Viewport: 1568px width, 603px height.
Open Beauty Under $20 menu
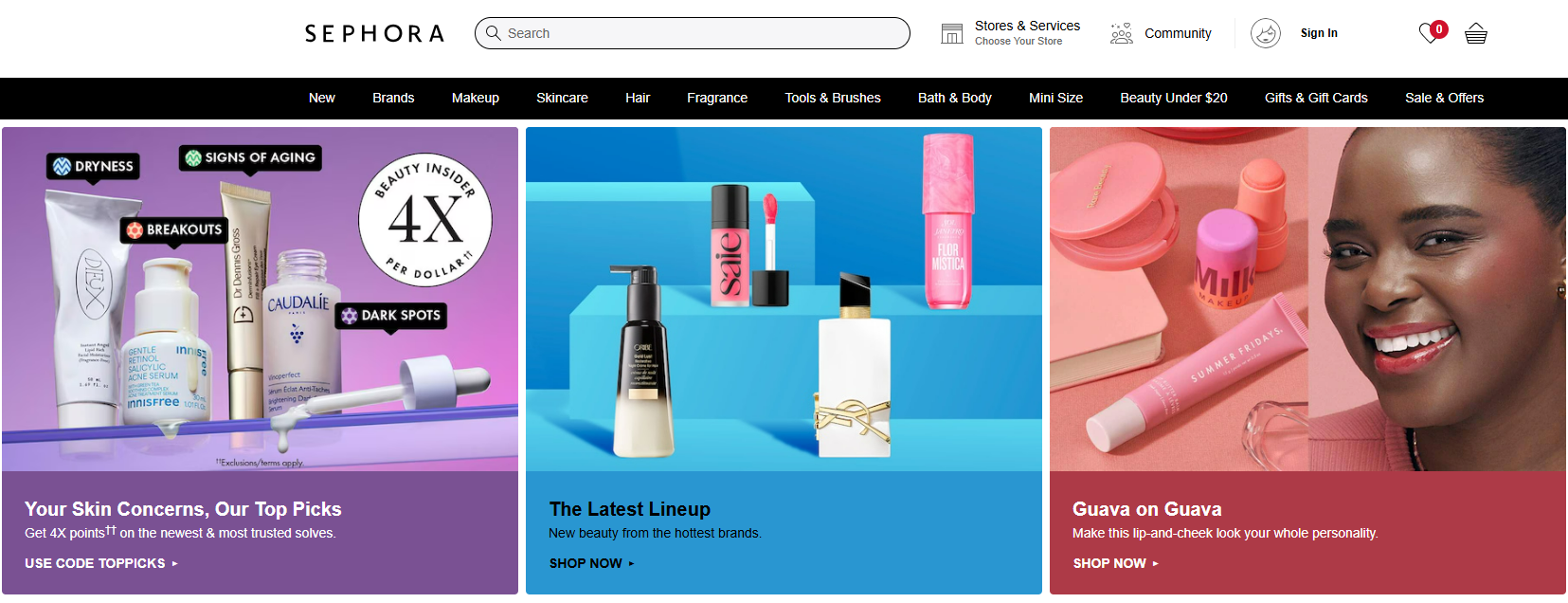1174,98
